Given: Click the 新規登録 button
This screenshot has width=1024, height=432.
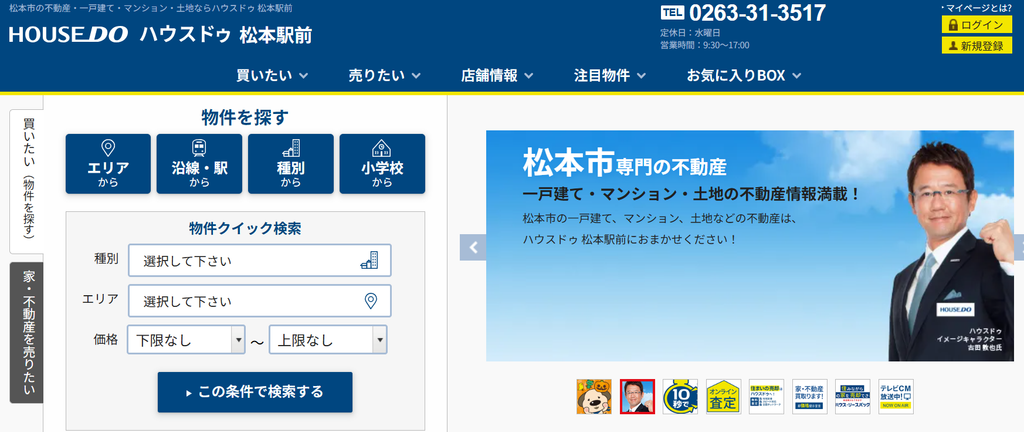Looking at the screenshot, I should point(976,46).
